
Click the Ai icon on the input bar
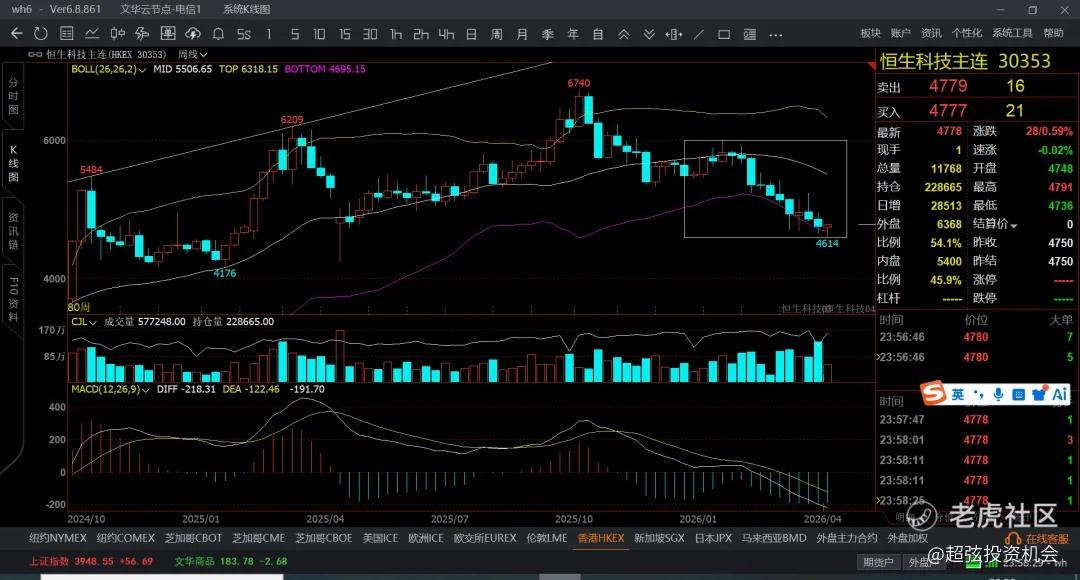tap(1059, 394)
